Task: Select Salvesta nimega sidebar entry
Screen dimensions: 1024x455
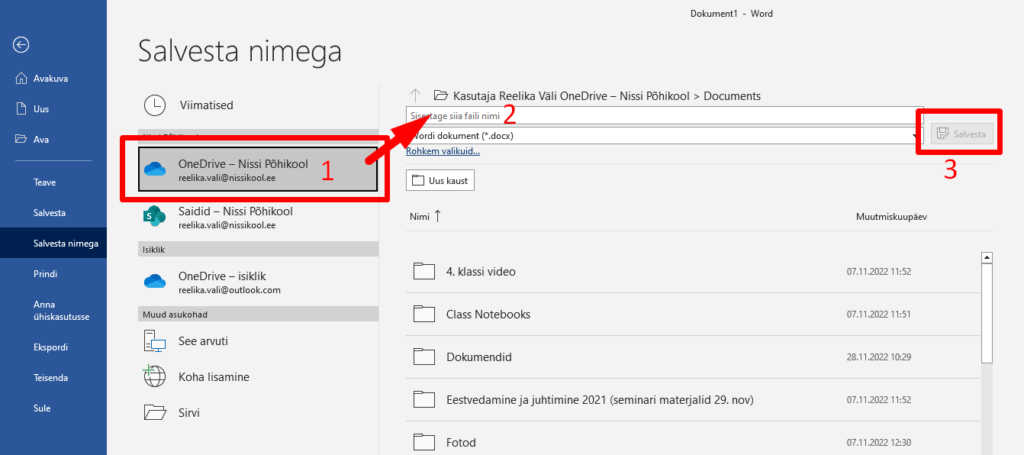Action: coord(53,243)
